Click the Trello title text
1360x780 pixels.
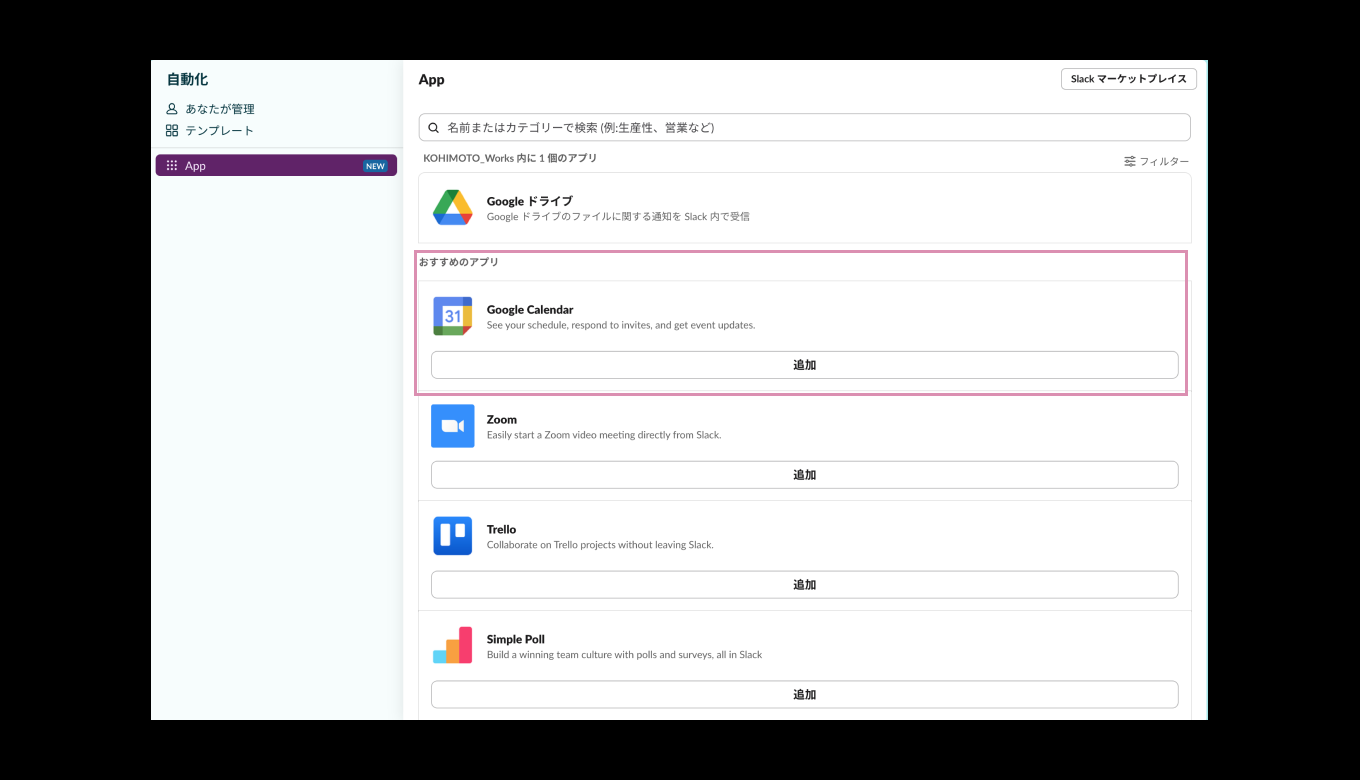point(501,530)
